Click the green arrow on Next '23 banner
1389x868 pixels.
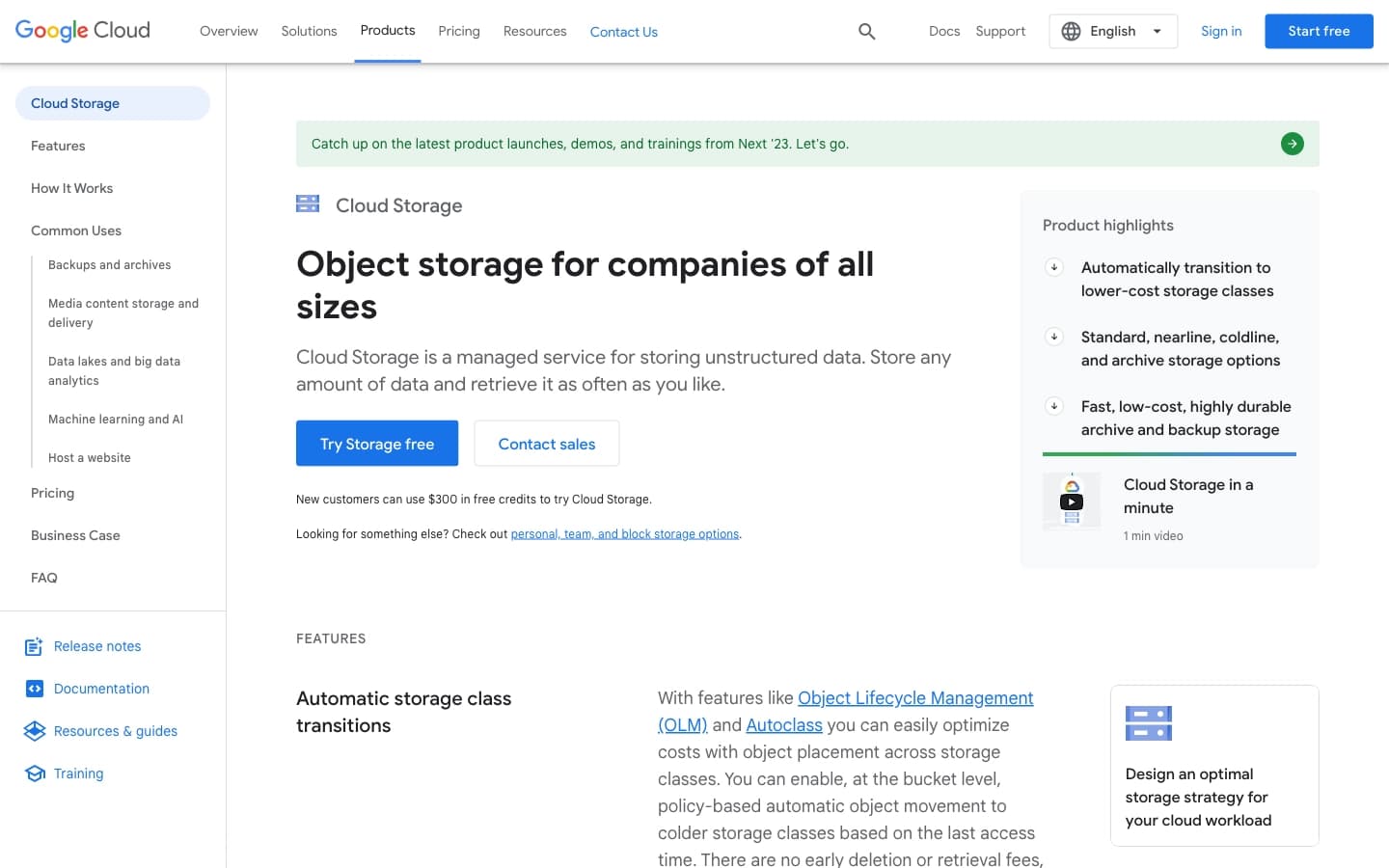1292,144
